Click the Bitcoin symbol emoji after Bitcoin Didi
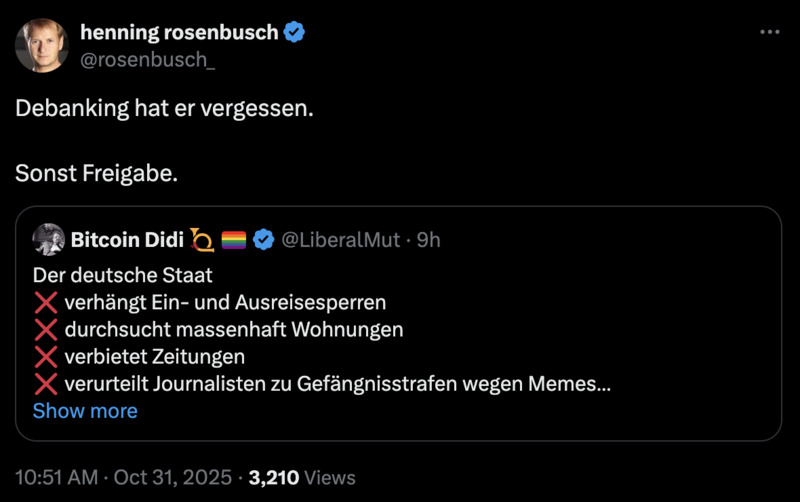The height and width of the screenshot is (502, 800). 202,240
